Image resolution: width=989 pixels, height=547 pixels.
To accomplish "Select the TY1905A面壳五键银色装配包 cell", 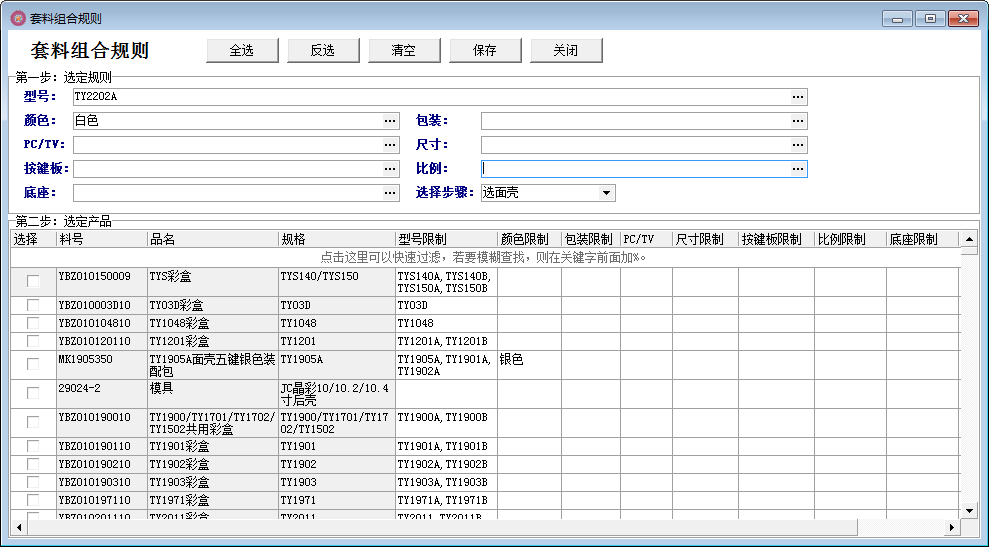I will (x=213, y=365).
